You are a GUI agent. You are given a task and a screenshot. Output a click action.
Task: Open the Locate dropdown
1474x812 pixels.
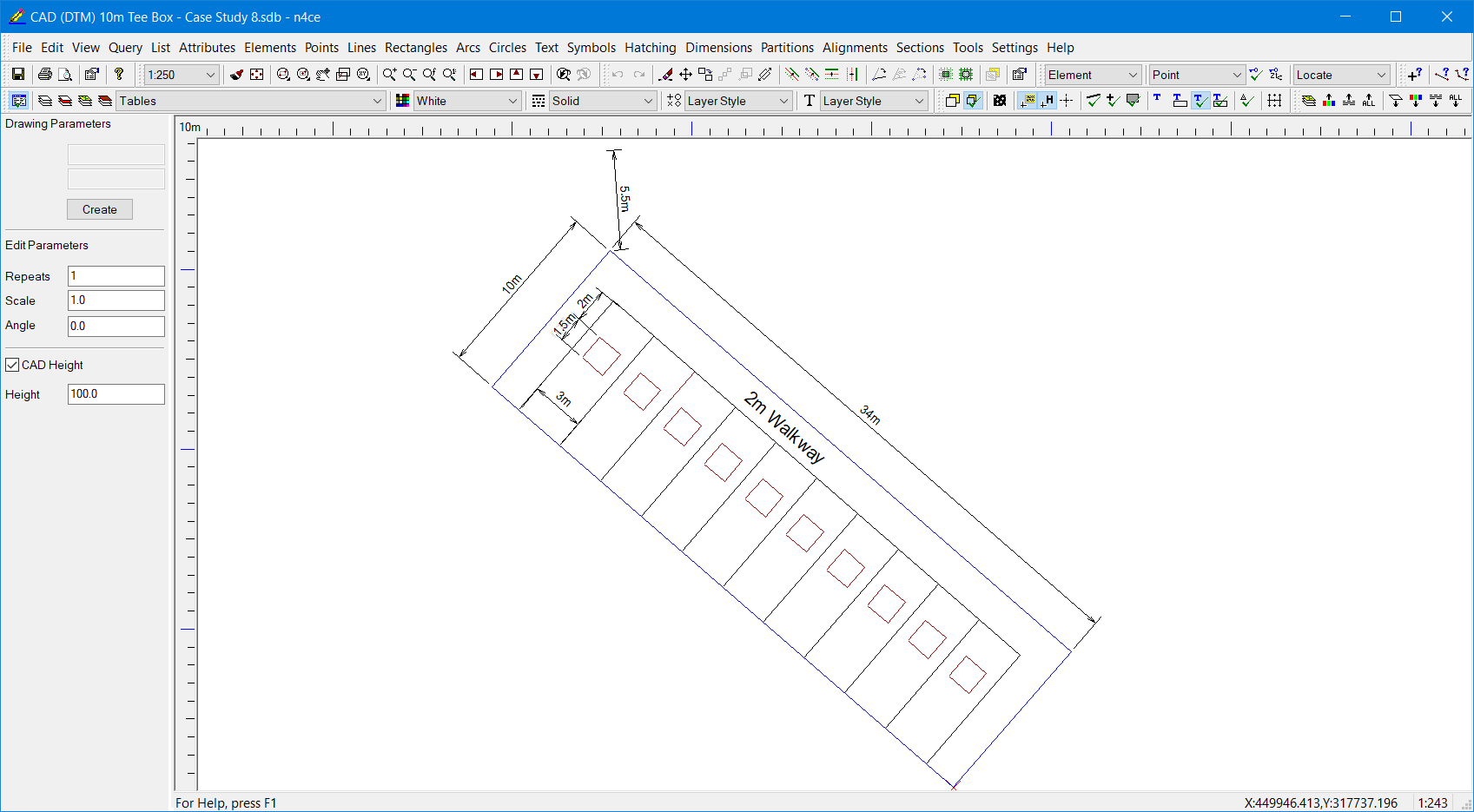[x=1341, y=75]
